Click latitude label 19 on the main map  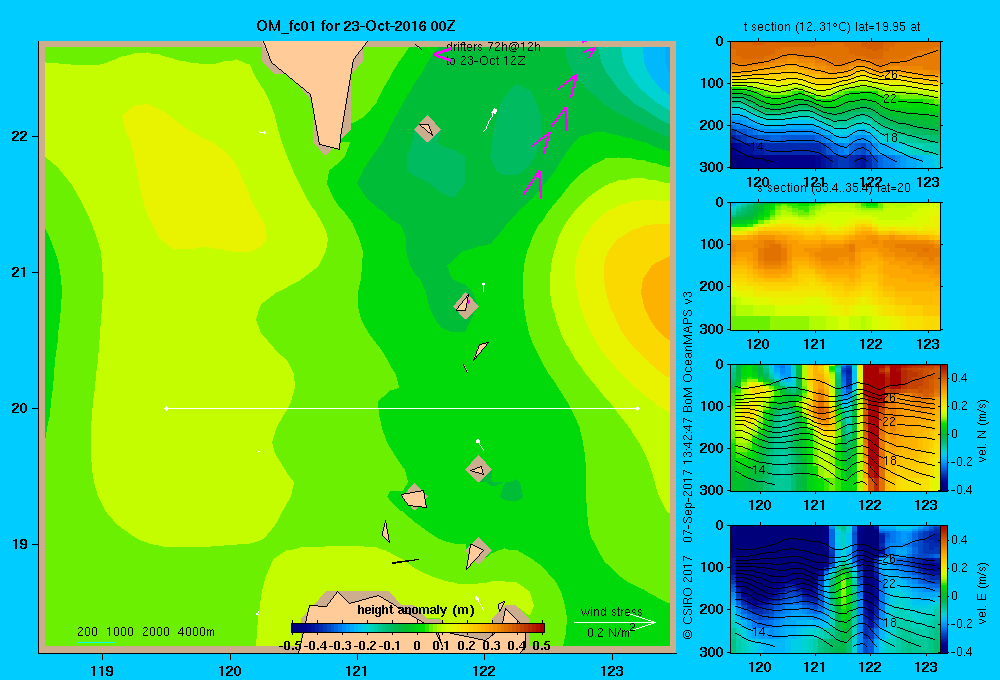(x=19, y=544)
